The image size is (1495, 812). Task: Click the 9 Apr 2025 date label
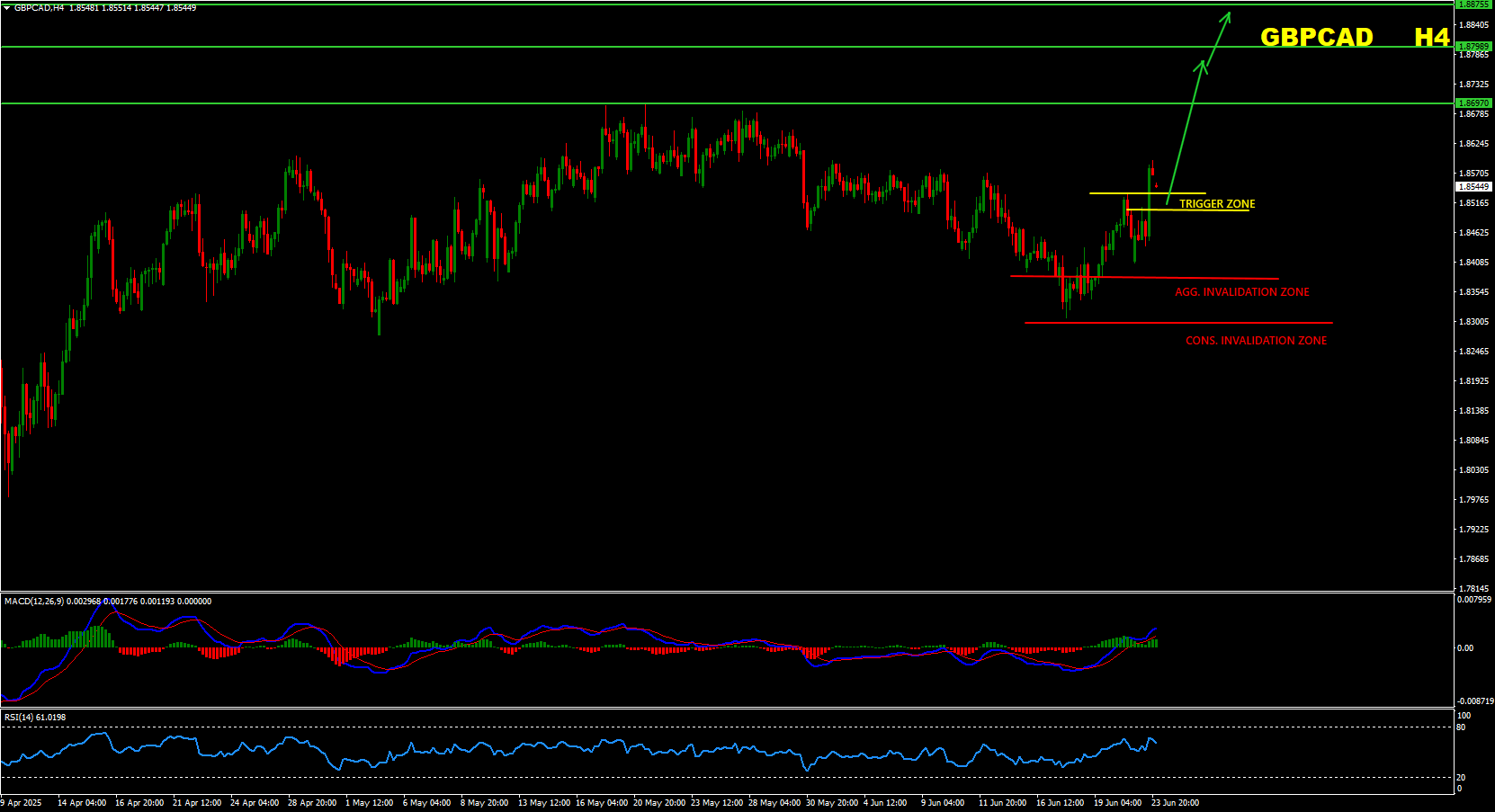[x=22, y=803]
